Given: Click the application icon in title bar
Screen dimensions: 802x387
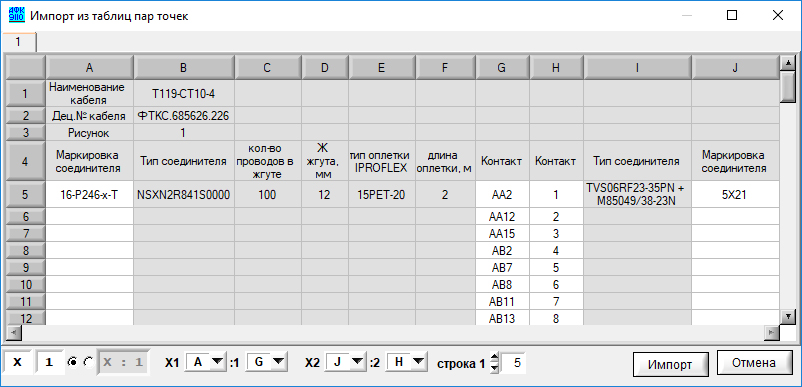Looking at the screenshot, I should click(17, 15).
